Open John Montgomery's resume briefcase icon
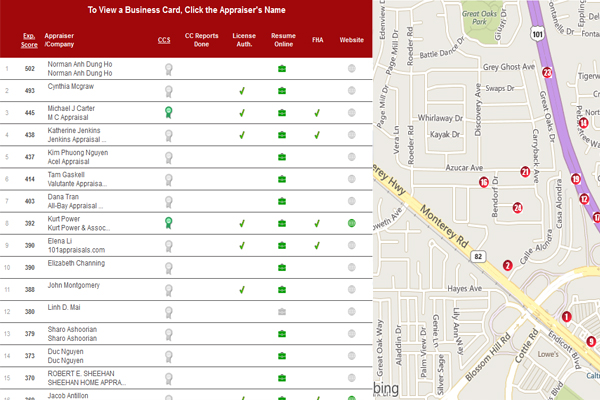This screenshot has height=400, width=600. [x=282, y=290]
